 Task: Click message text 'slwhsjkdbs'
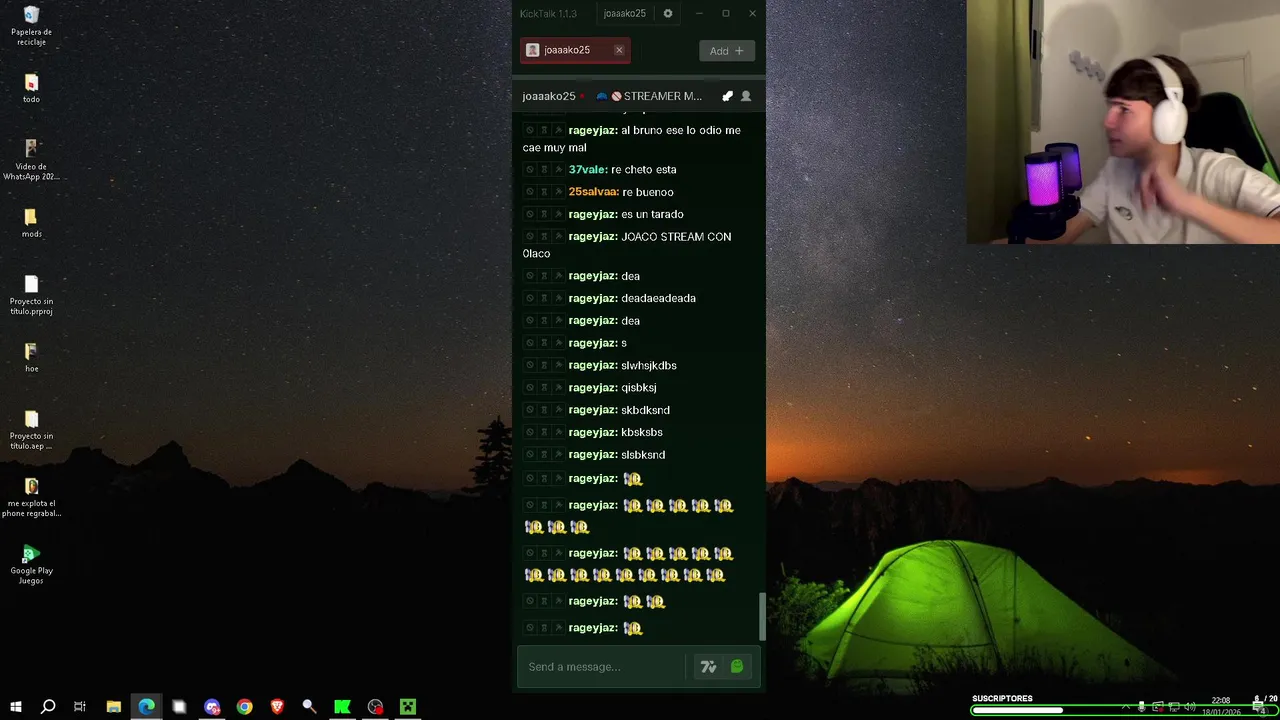click(x=649, y=365)
